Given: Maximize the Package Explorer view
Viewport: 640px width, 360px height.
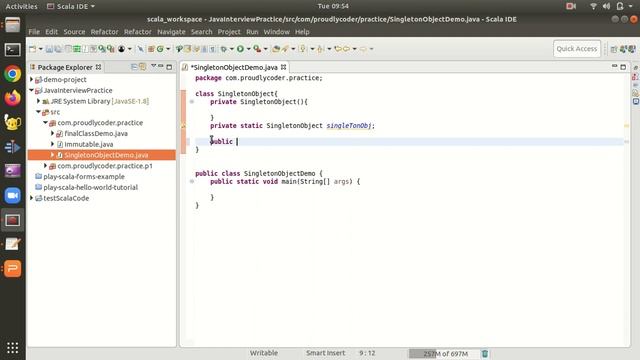Looking at the screenshot, I should pyautogui.click(x=169, y=67).
